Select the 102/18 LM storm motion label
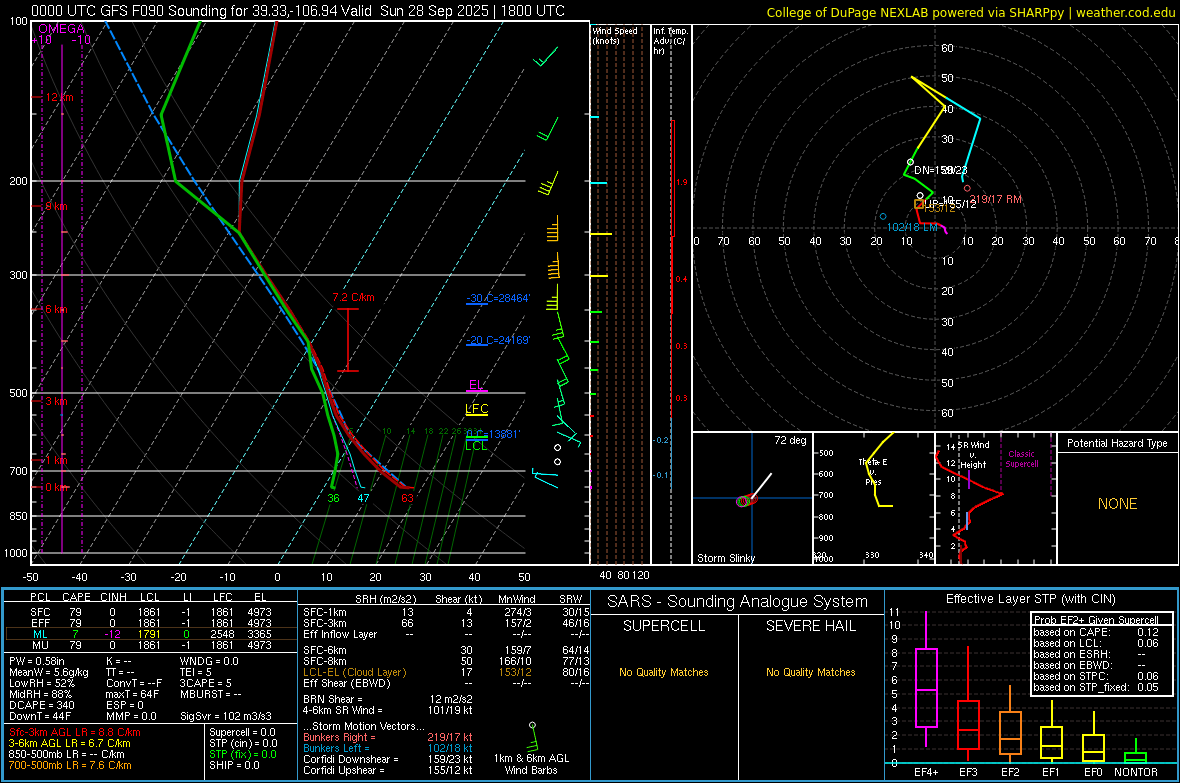Image resolution: width=1180 pixels, height=783 pixels. (x=912, y=227)
